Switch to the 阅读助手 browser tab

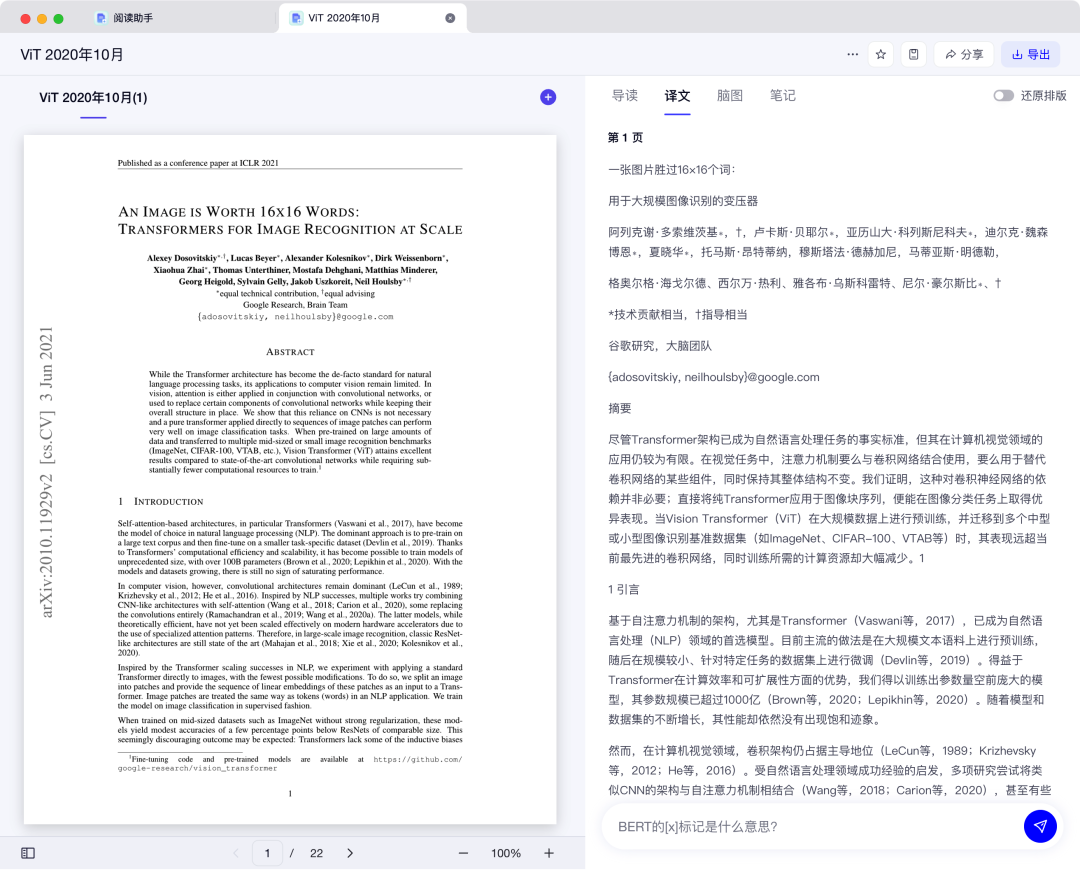tap(134, 18)
